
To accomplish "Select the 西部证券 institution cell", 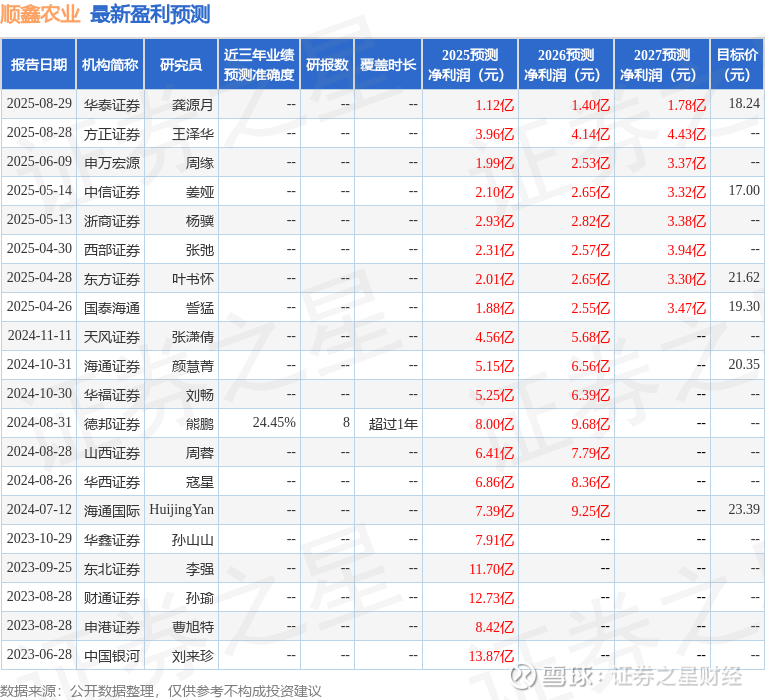I will point(112,250).
